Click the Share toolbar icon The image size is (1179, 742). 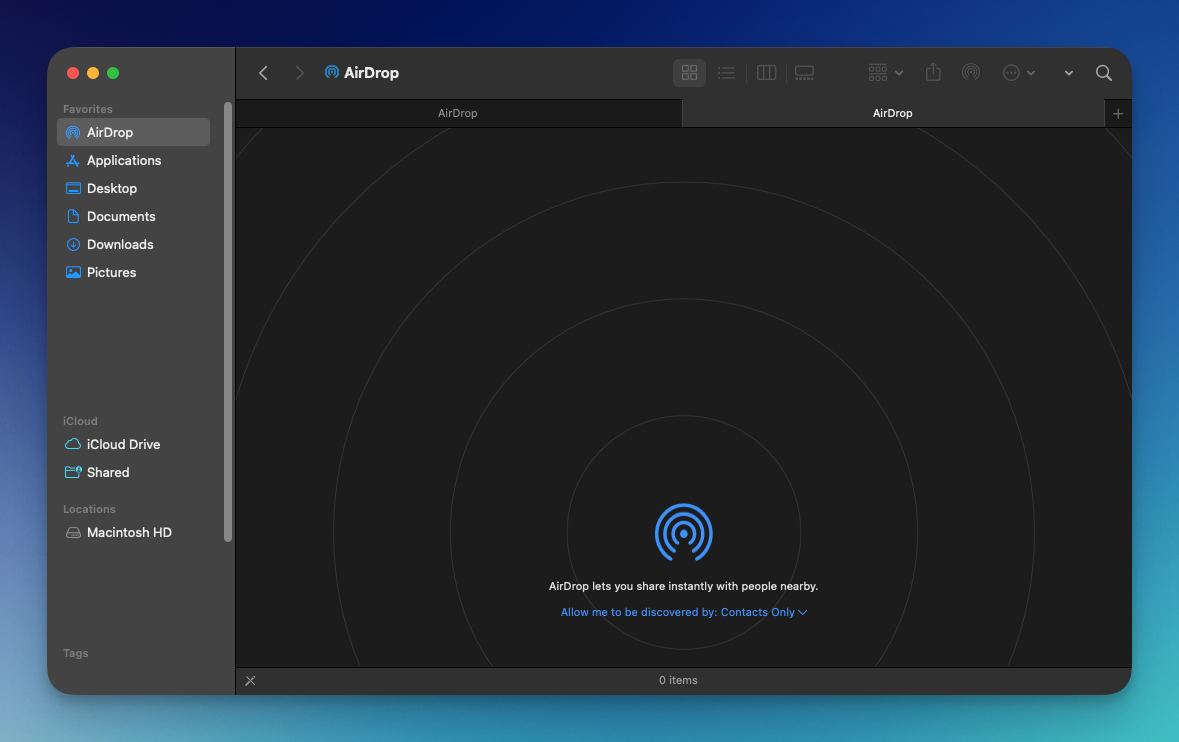pos(933,73)
